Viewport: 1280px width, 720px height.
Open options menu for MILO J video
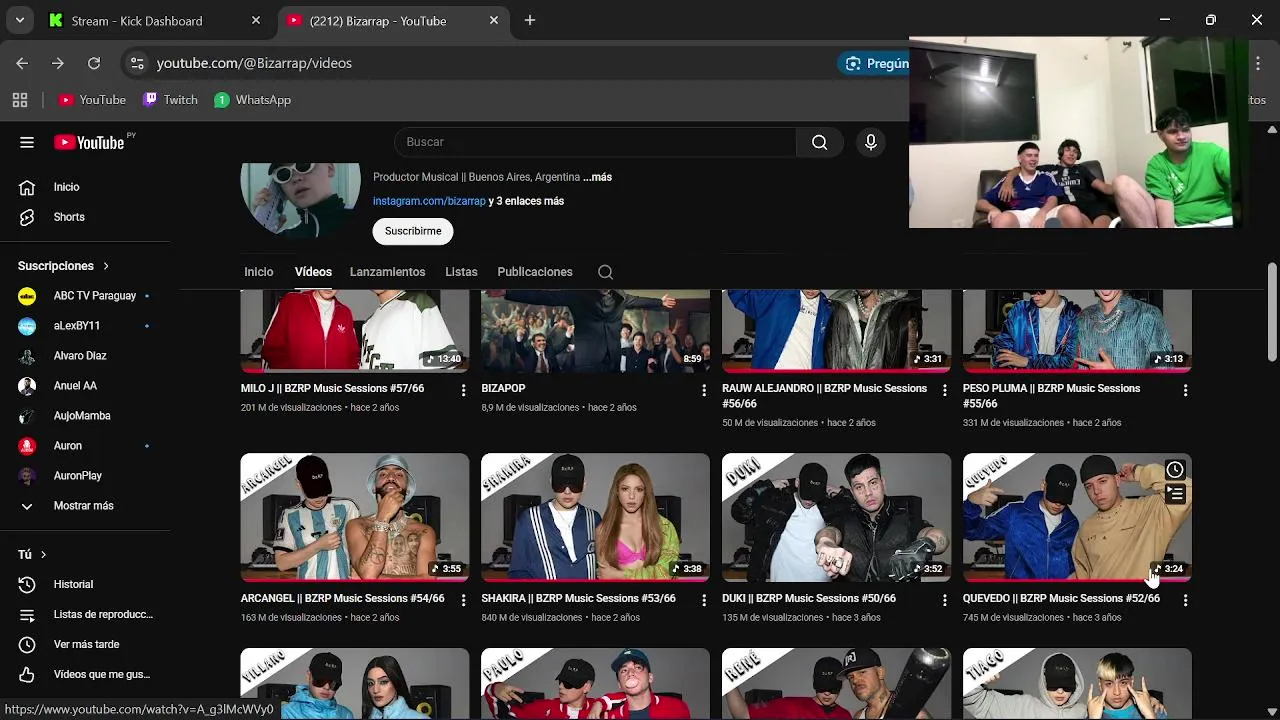463,390
